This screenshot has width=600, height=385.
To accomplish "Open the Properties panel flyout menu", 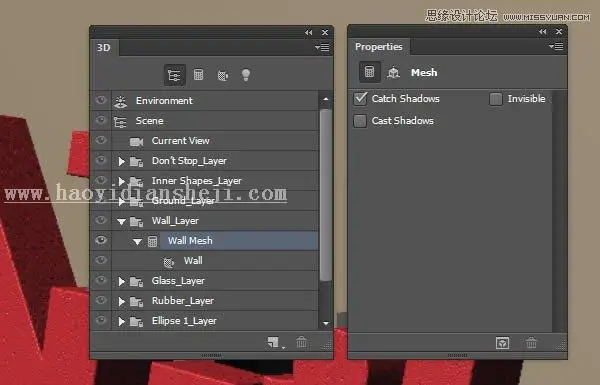I will click(556, 46).
